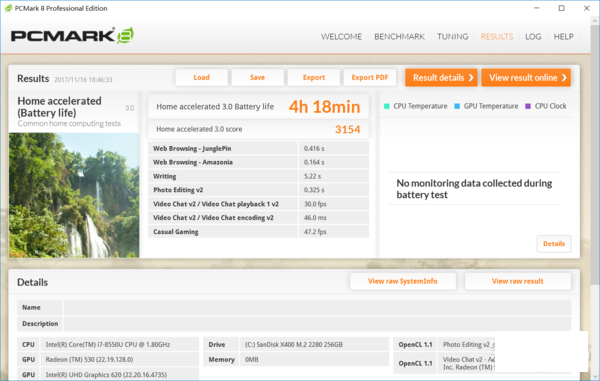This screenshot has width=600, height=381.
Task: Click the result date 2017/11/16 text
Action: pos(83,80)
